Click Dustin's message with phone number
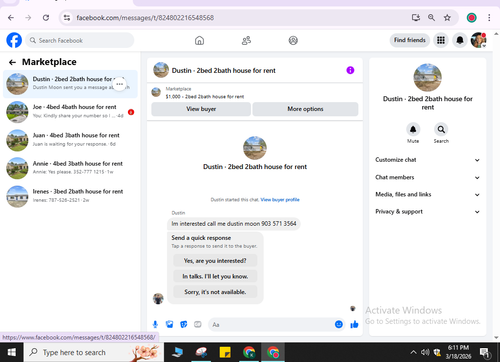 pyautogui.click(x=234, y=224)
